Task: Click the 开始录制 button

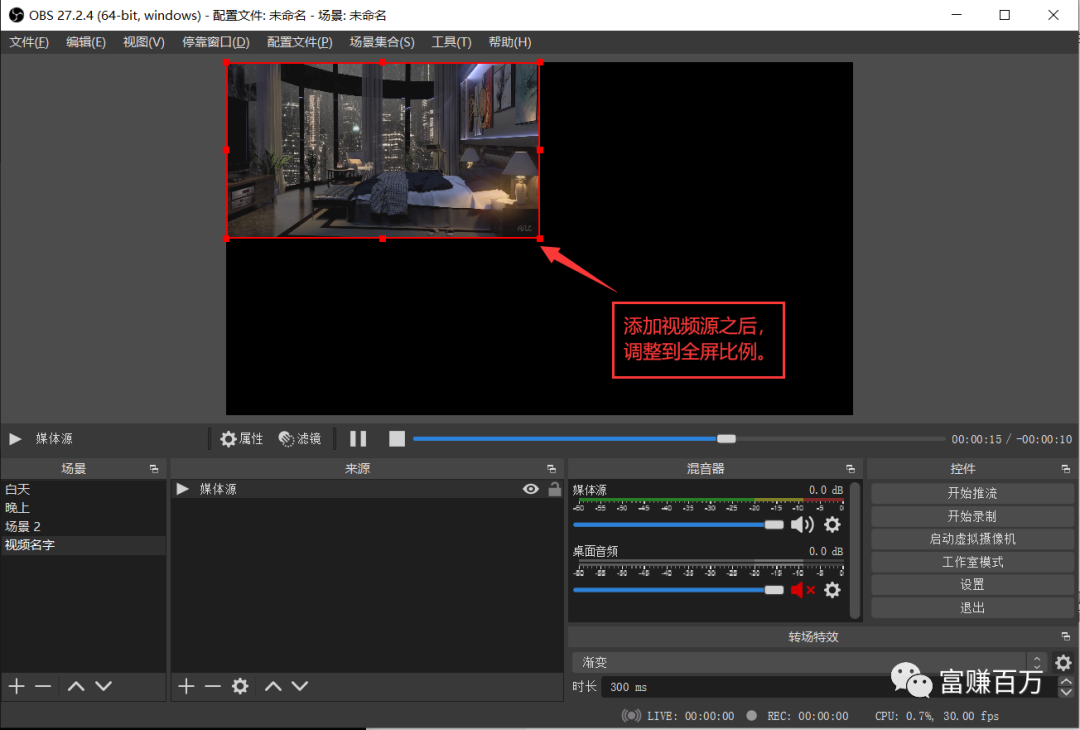Action: click(972, 516)
